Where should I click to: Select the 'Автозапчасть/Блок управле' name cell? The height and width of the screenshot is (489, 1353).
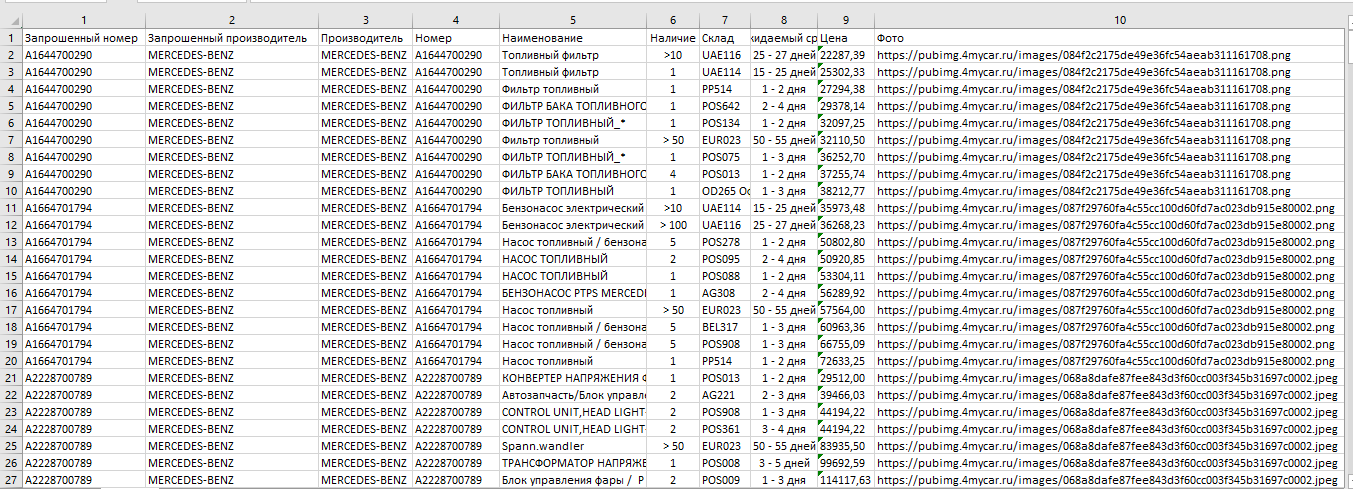[572, 395]
